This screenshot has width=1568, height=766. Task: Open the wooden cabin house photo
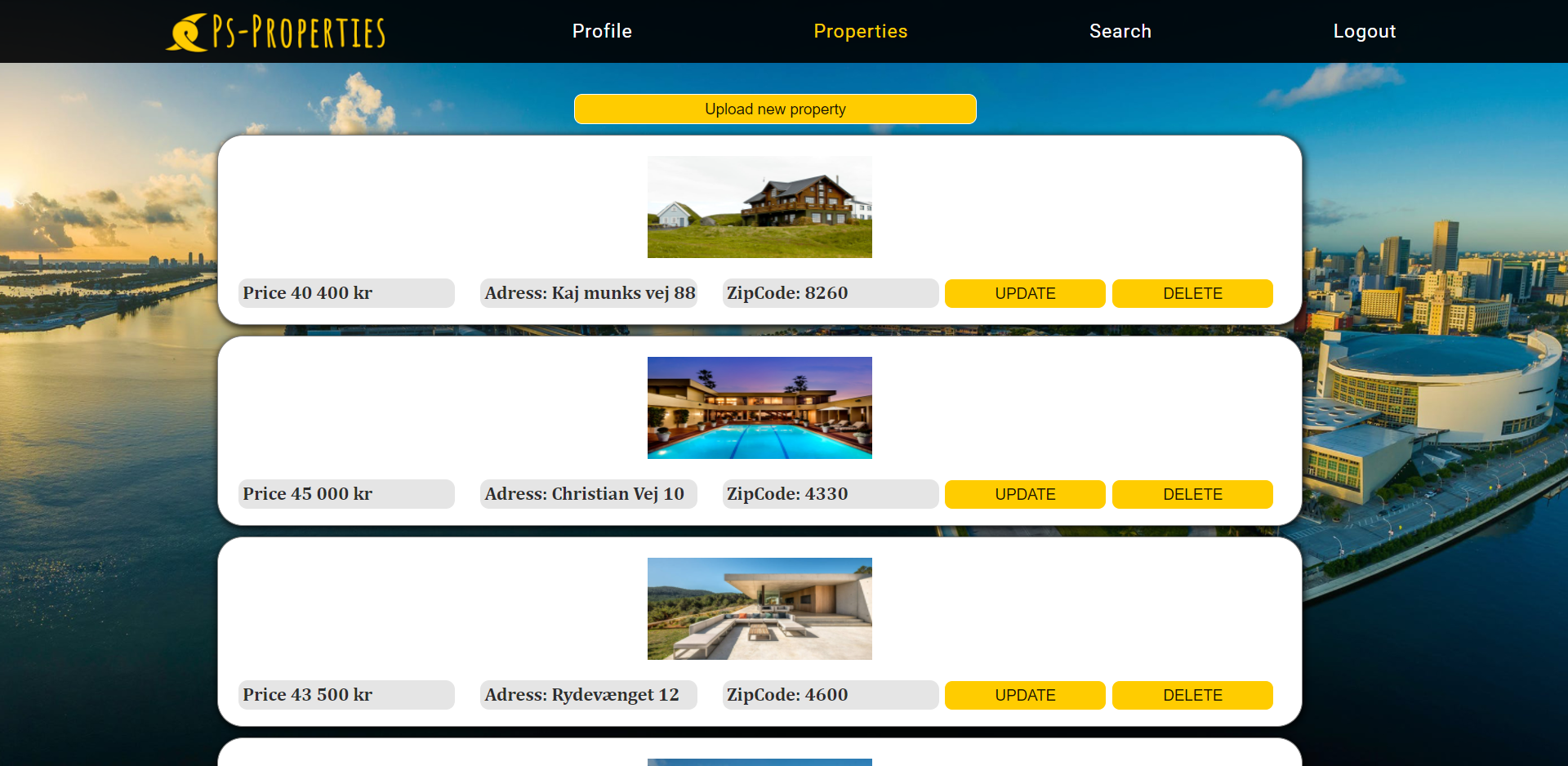point(759,207)
